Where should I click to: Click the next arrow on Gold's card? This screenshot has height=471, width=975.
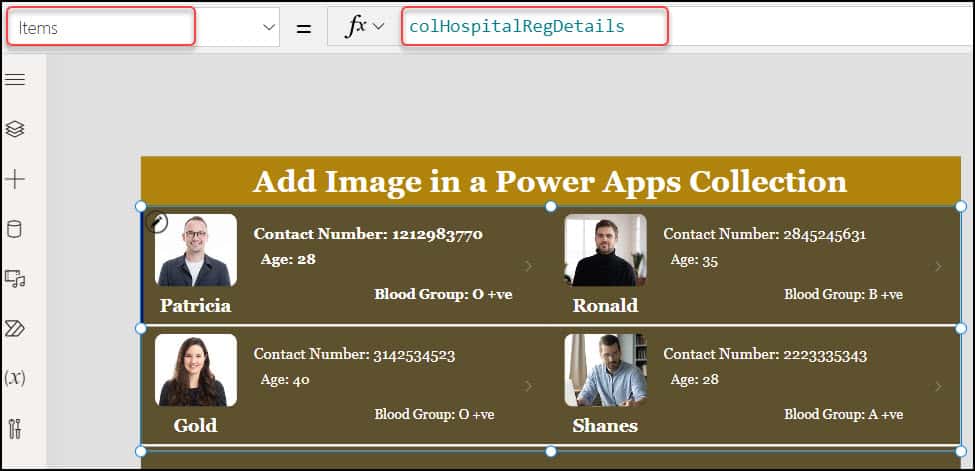[x=528, y=386]
